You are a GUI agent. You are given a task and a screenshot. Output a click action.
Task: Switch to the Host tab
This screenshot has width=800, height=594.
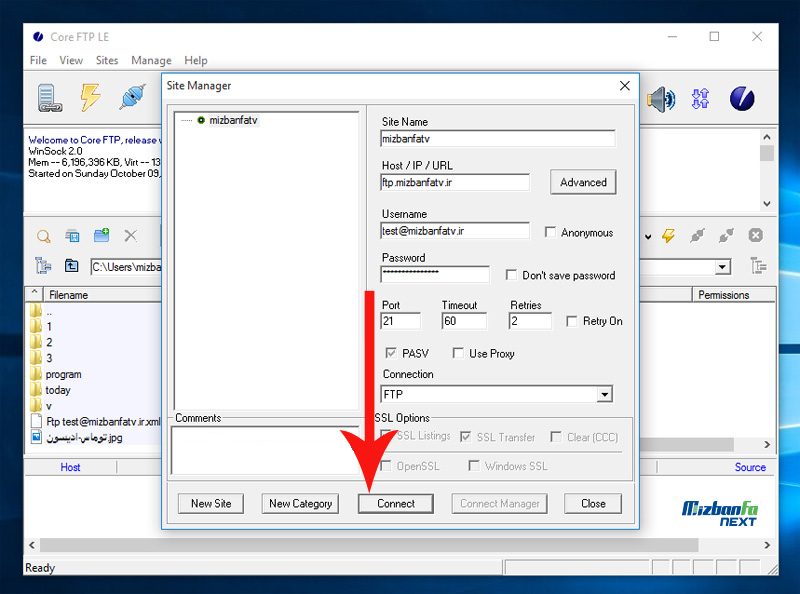tap(70, 467)
